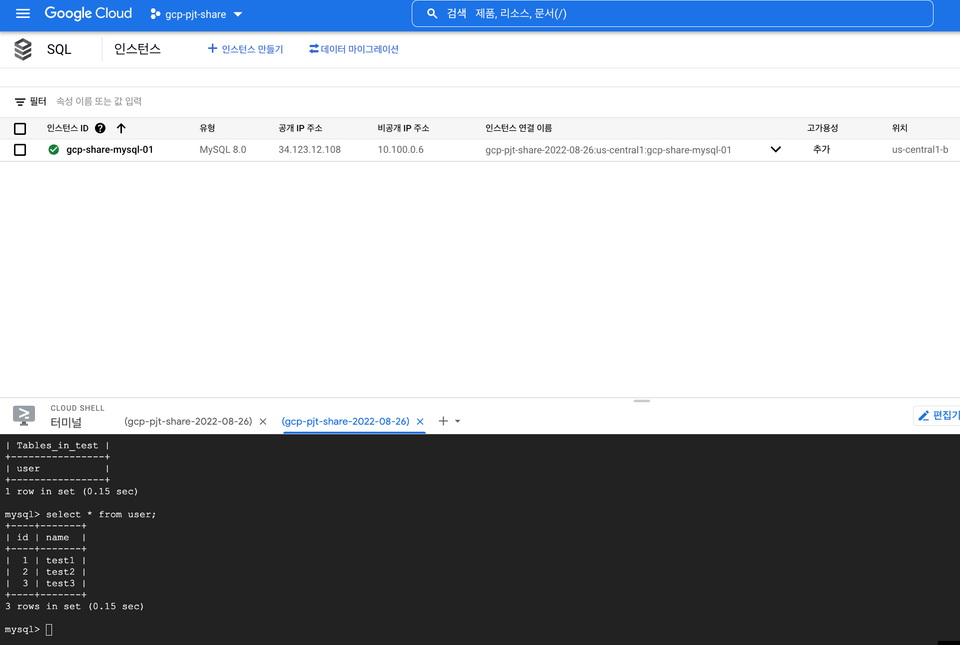Click the 비공개 IP 주소 column header
This screenshot has height=645, width=960.
(x=403, y=128)
